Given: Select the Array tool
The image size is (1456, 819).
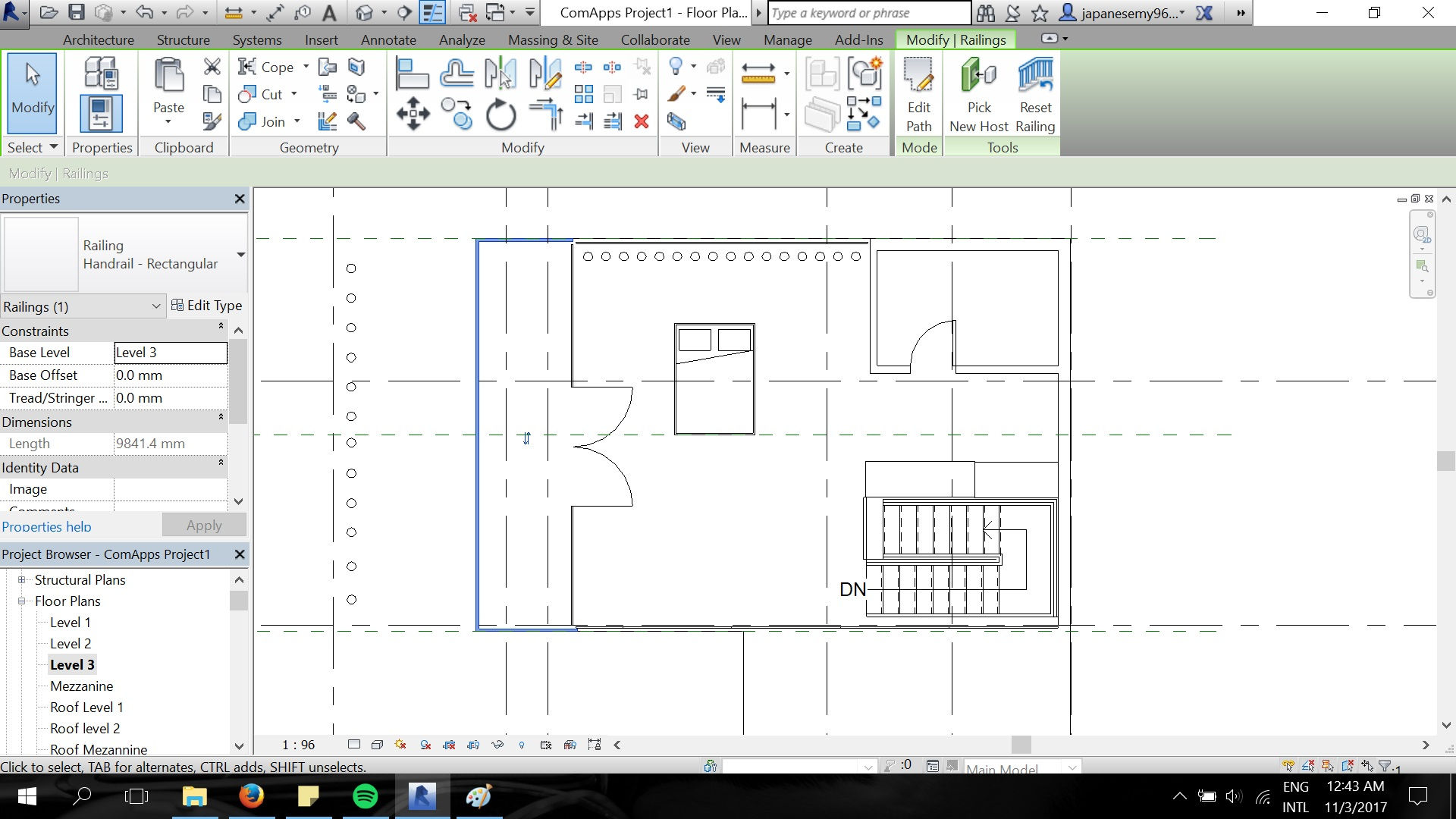Looking at the screenshot, I should (583, 94).
